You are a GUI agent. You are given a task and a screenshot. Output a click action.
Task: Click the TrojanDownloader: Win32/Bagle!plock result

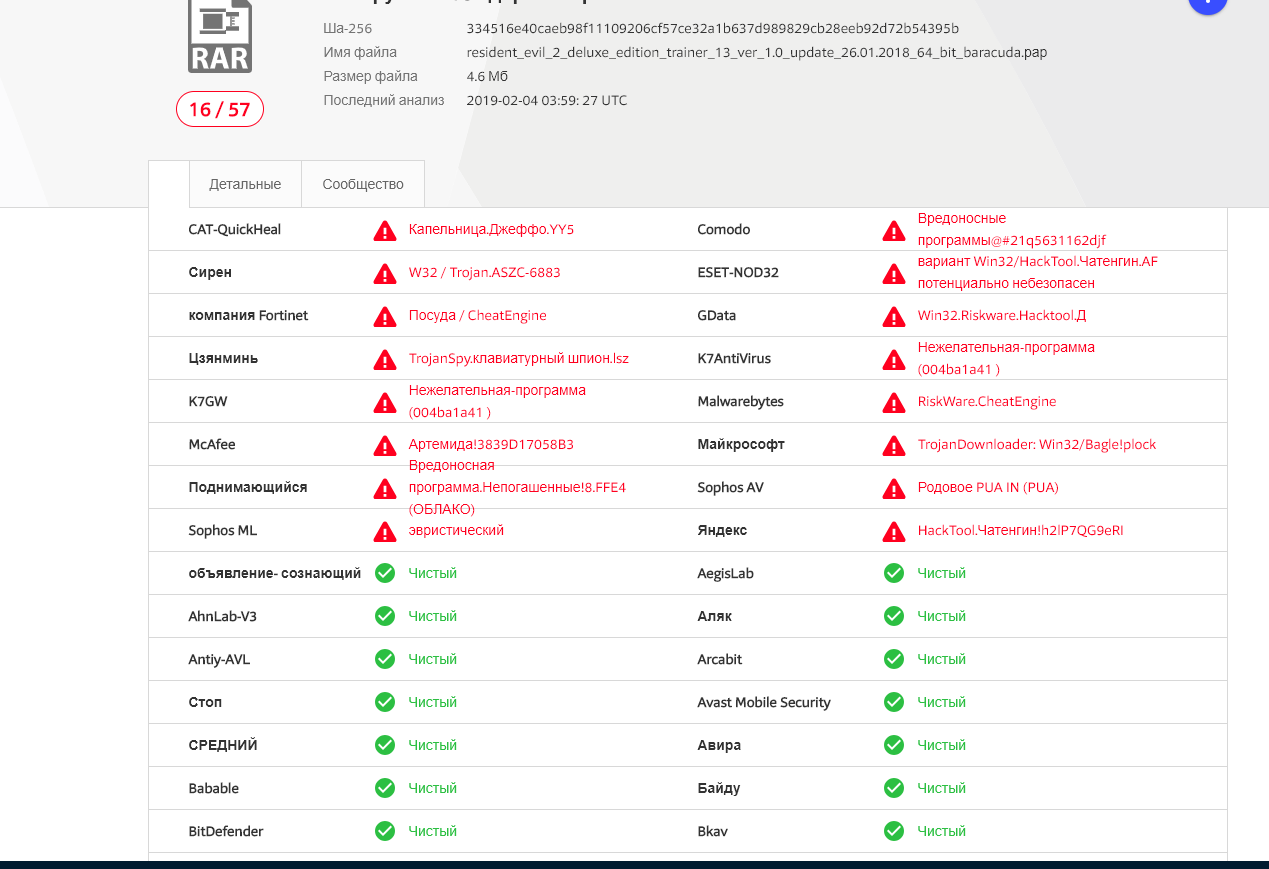[1036, 445]
